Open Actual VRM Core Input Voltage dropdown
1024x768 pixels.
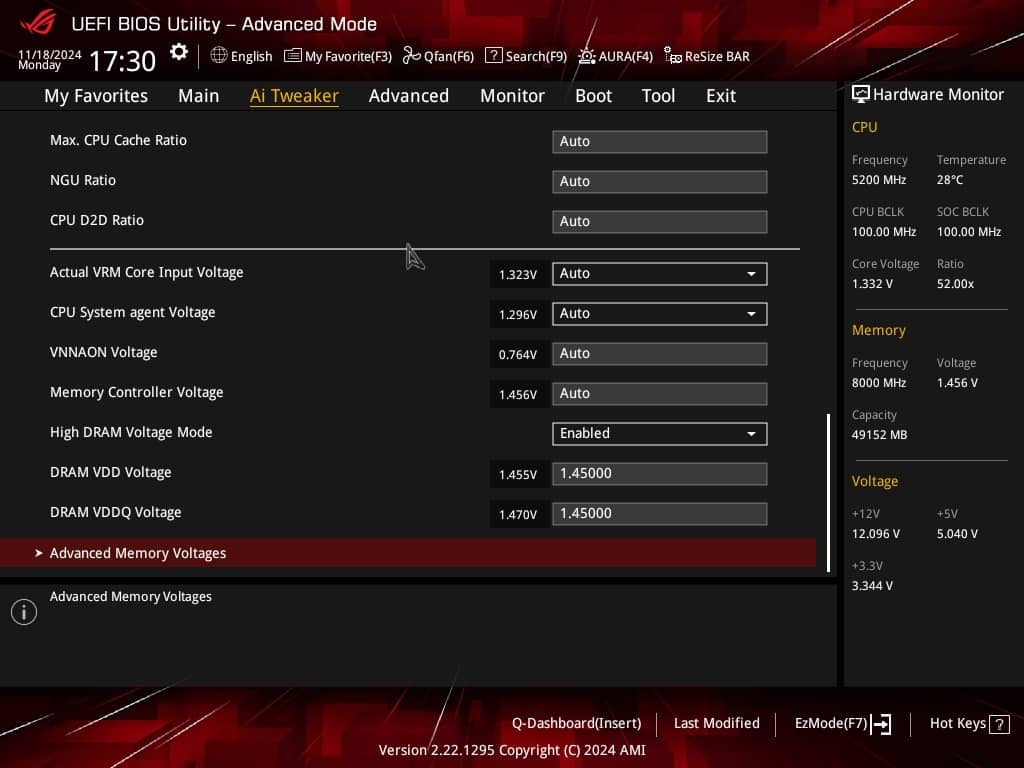tap(660, 274)
